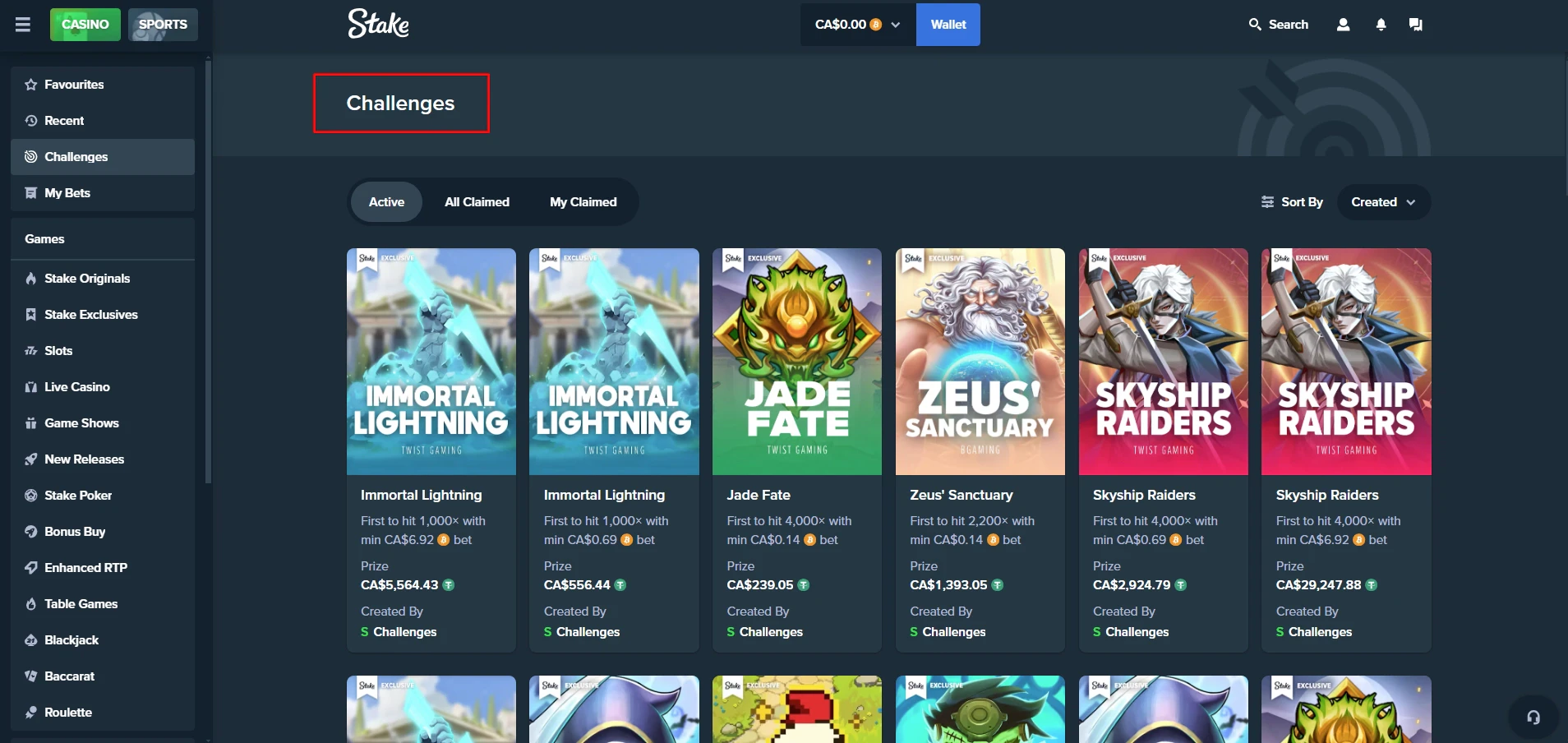Screen dimensions: 1568x743
Task: Click the Sort By filter icon
Action: click(x=1267, y=202)
